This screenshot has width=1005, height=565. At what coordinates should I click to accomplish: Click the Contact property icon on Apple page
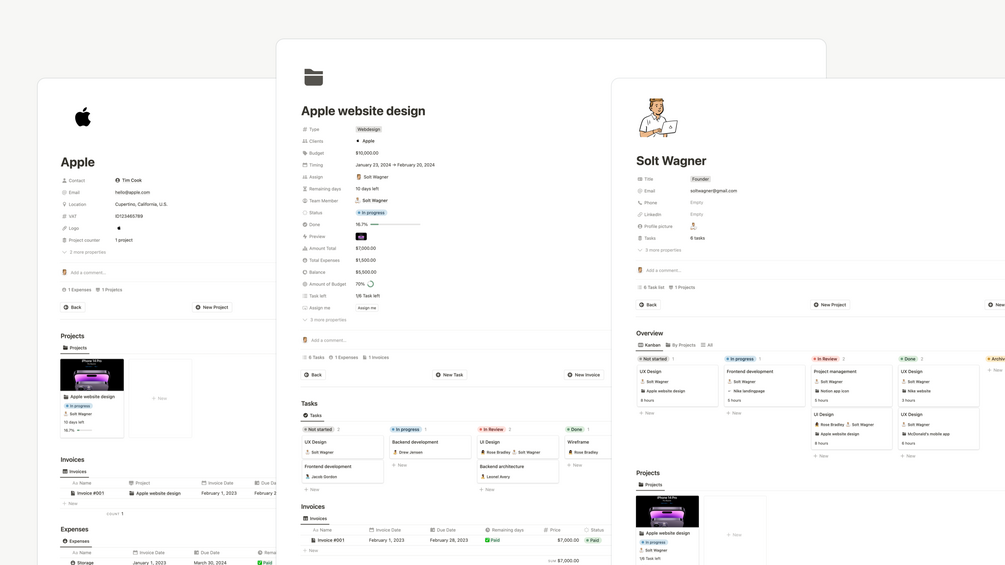(x=64, y=181)
